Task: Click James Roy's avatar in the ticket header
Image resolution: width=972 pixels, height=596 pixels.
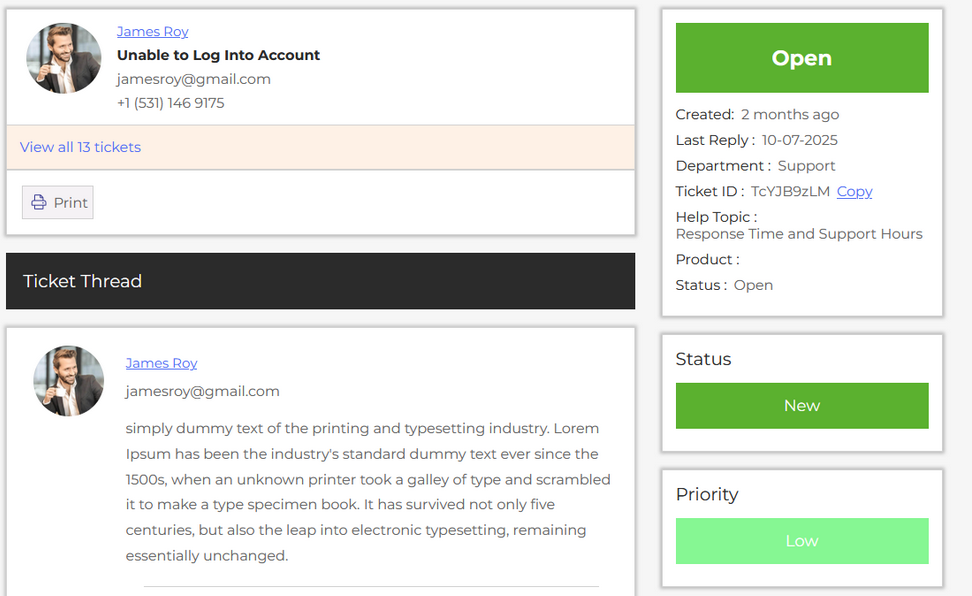Action: pyautogui.click(x=64, y=59)
